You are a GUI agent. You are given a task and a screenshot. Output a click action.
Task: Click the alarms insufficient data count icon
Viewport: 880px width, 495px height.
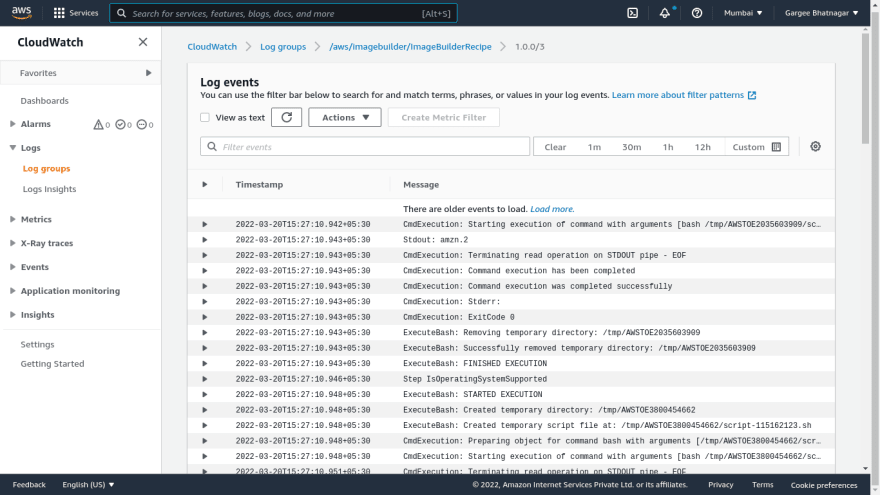tap(141, 125)
